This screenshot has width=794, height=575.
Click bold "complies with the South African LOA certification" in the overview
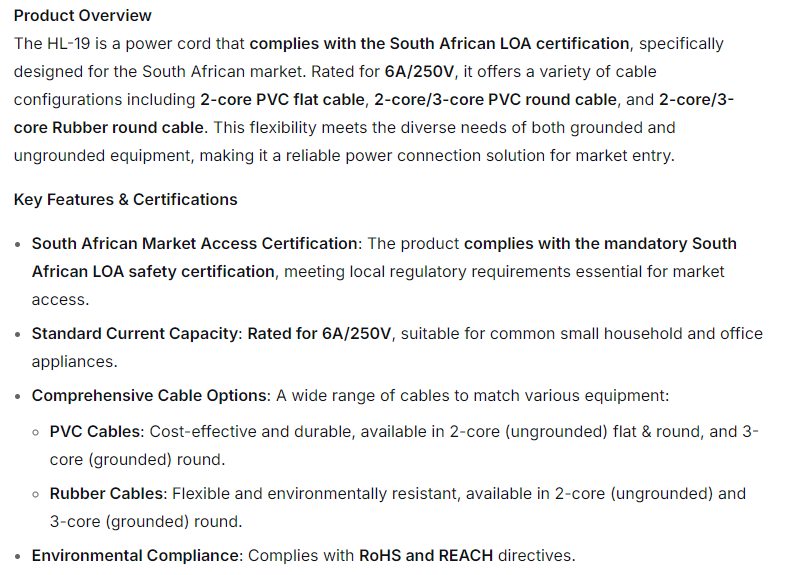pos(440,44)
